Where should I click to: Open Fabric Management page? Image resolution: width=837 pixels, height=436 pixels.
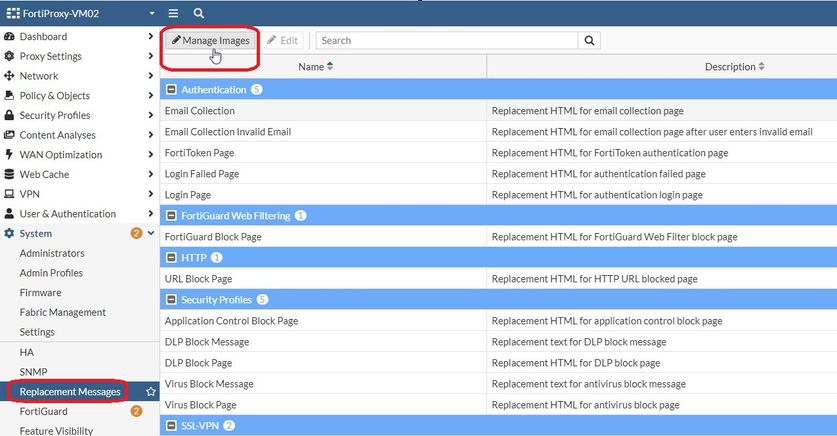(x=62, y=312)
